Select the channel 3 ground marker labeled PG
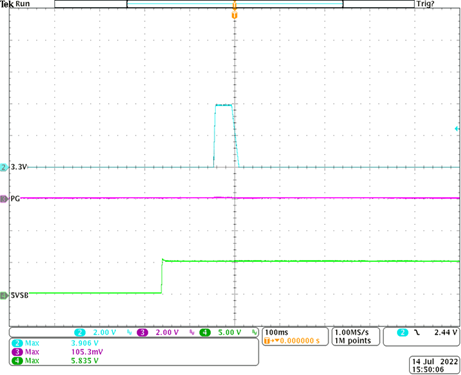The height and width of the screenshot is (375, 461). (4, 199)
